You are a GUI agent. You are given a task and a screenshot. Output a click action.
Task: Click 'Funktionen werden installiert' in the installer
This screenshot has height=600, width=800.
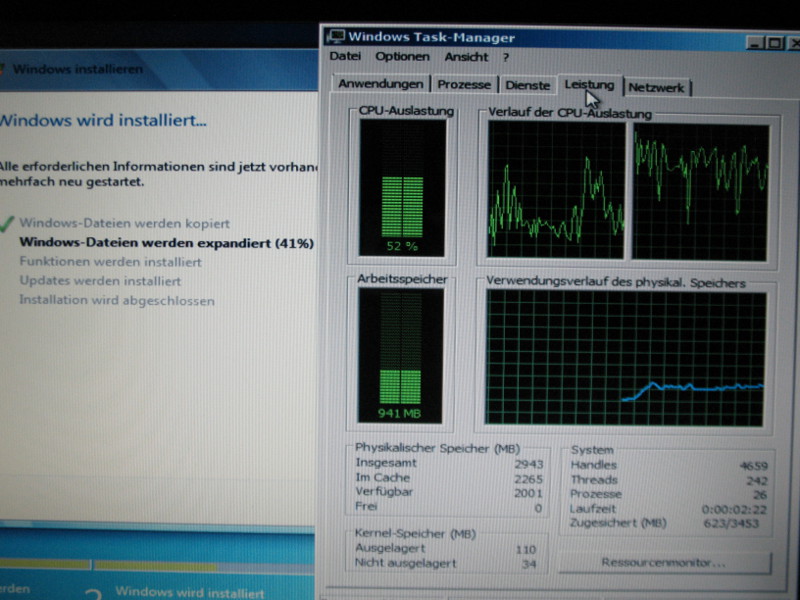(111, 262)
